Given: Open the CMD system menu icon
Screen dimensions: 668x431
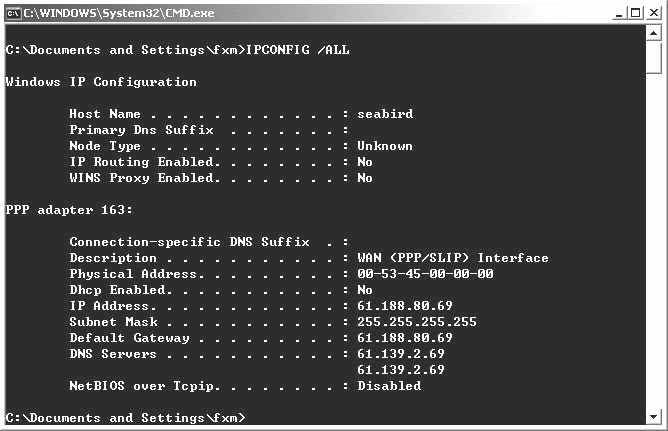Looking at the screenshot, I should click(12, 11).
